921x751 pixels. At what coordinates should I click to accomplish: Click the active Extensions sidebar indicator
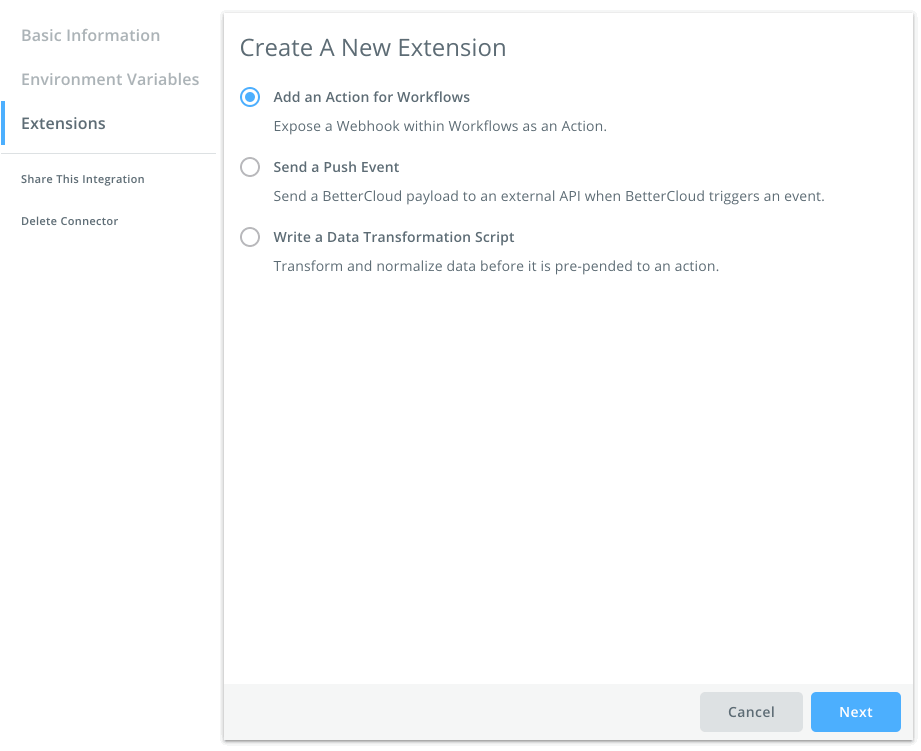tap(3, 123)
